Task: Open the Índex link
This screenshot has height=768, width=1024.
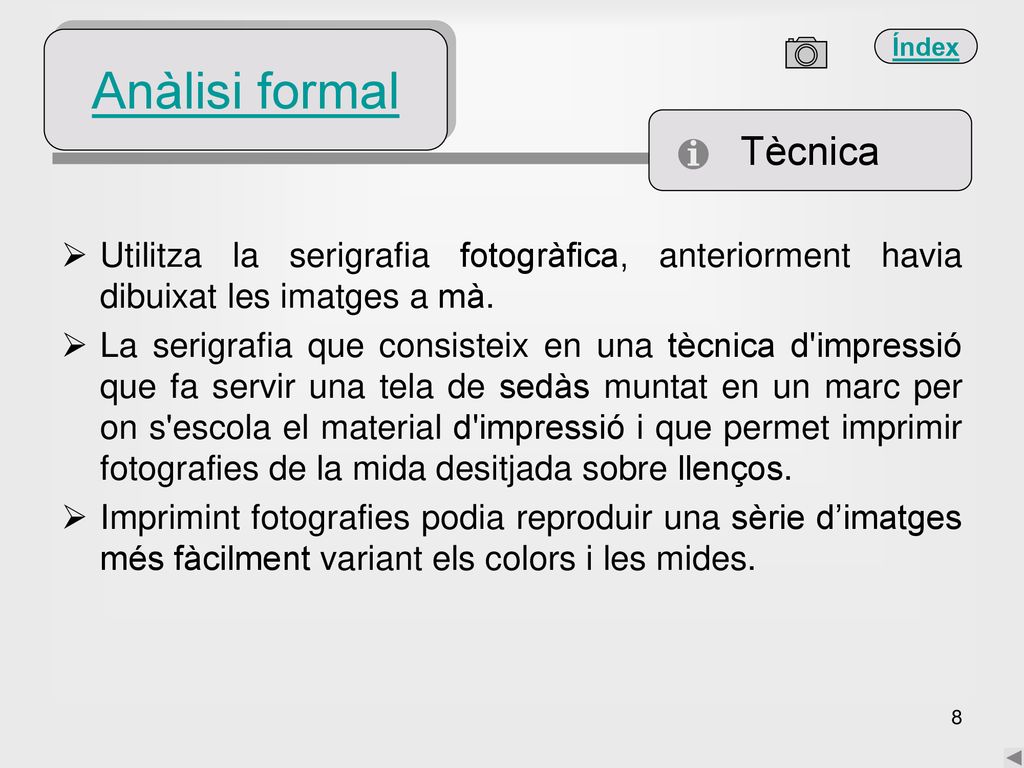Action: click(925, 47)
